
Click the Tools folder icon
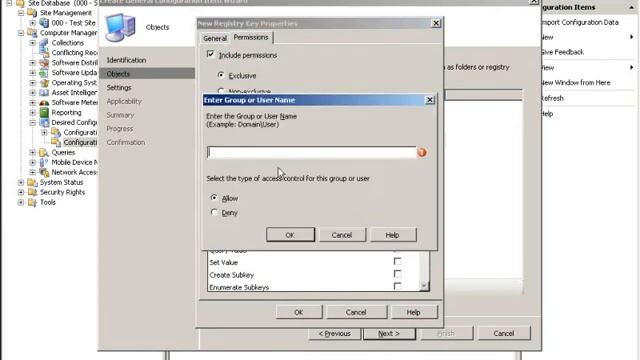[32, 202]
